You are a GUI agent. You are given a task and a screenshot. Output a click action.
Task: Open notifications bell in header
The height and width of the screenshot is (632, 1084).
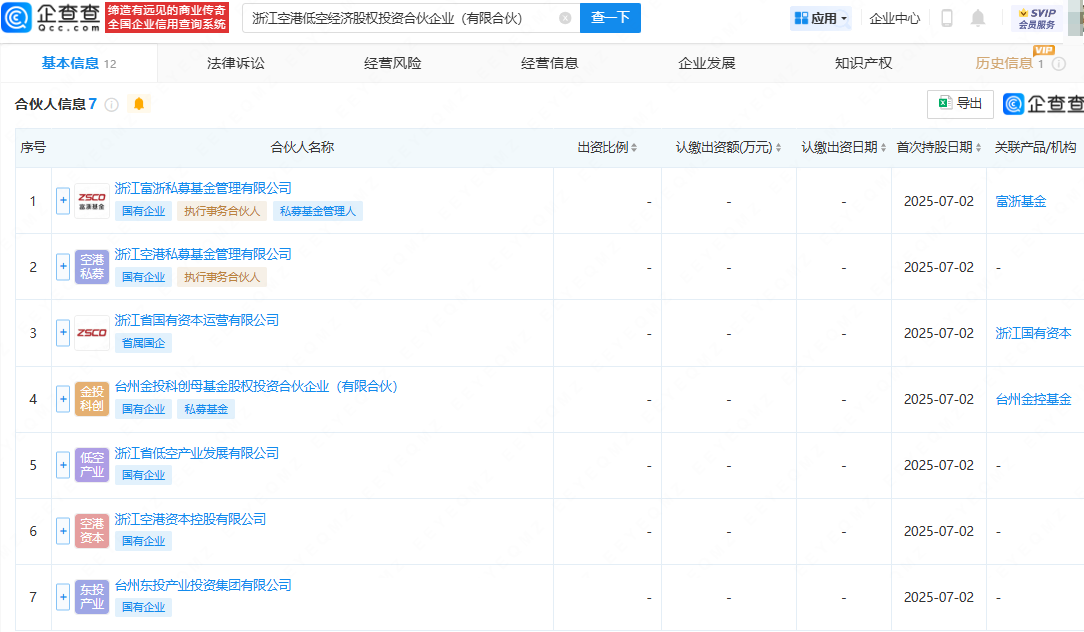pos(978,18)
